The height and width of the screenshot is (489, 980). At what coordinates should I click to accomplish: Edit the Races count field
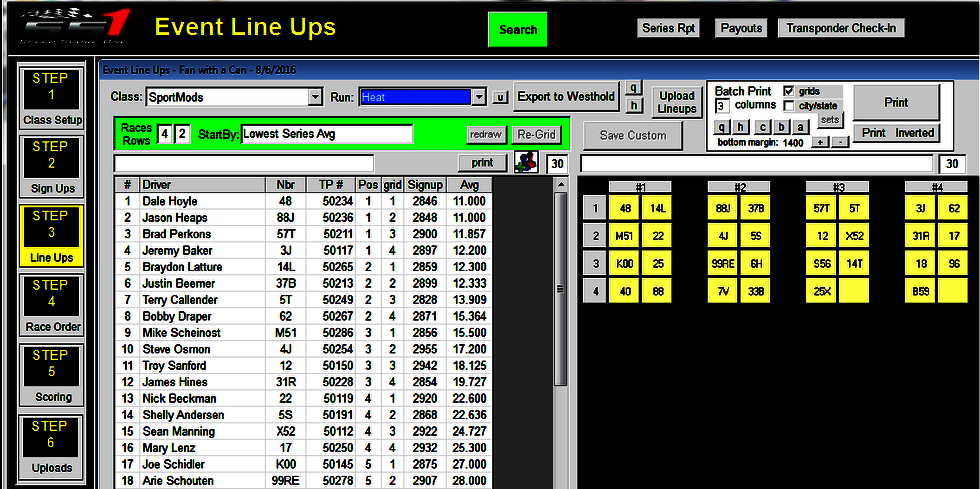tap(164, 134)
